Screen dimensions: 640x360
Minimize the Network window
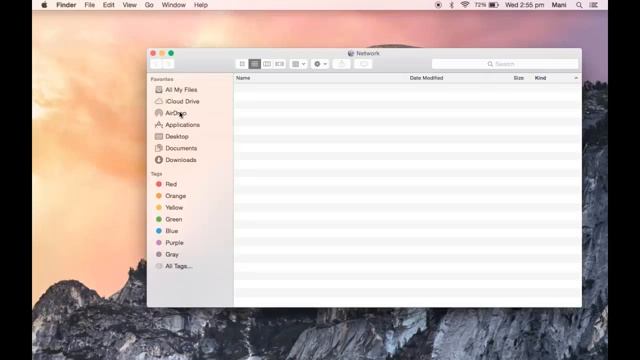coord(162,53)
